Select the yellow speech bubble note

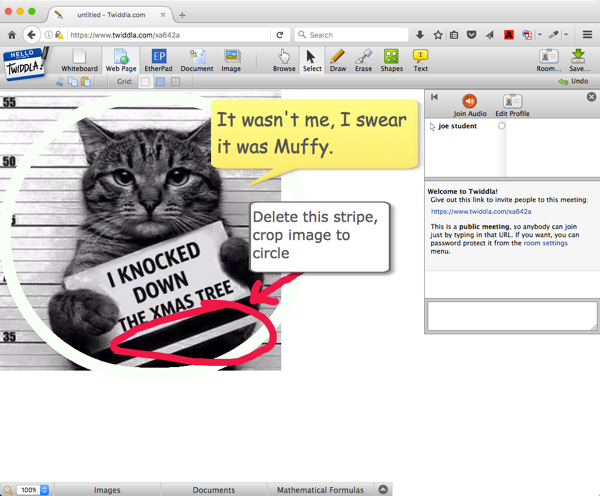[314, 134]
